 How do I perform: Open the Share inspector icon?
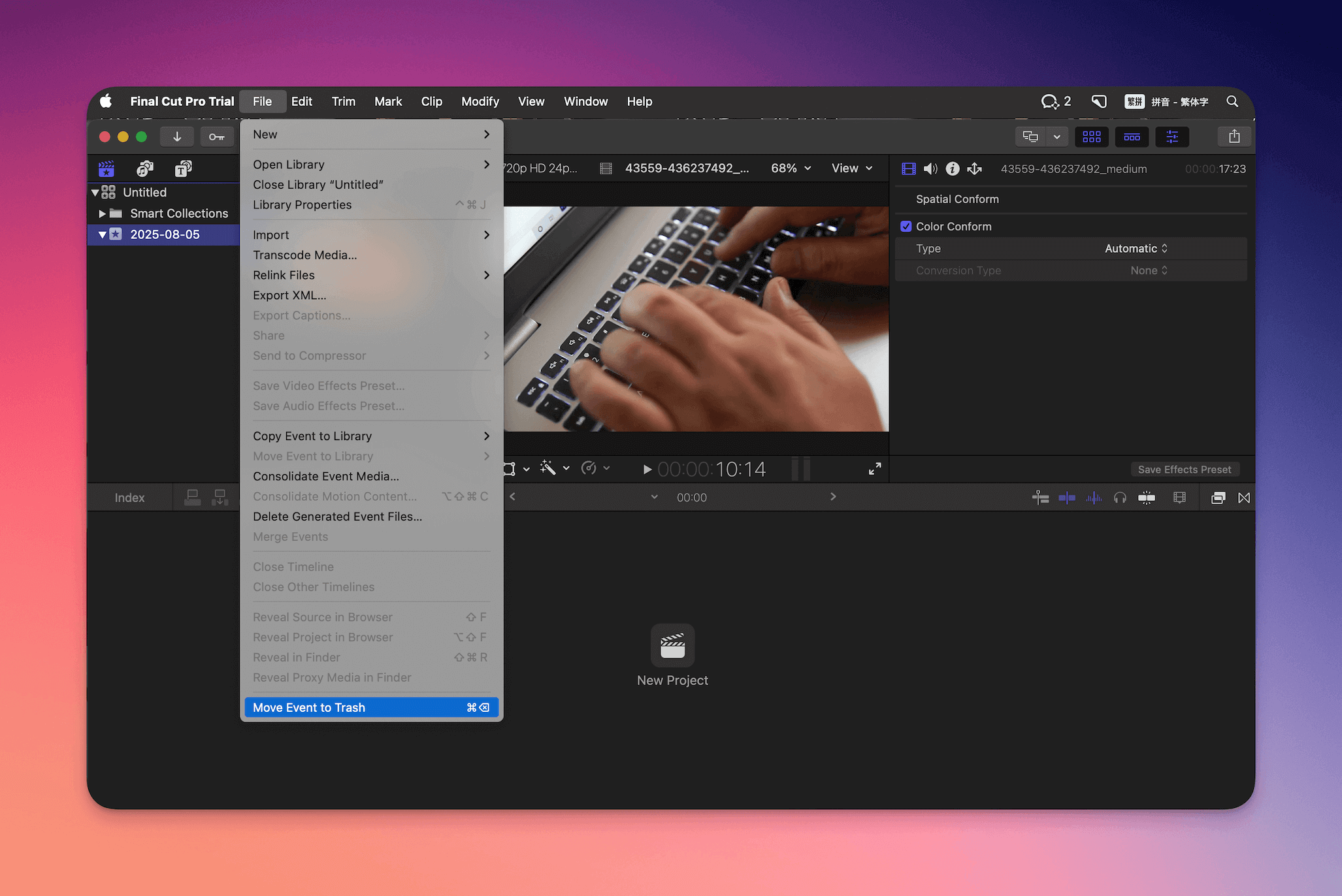974,169
